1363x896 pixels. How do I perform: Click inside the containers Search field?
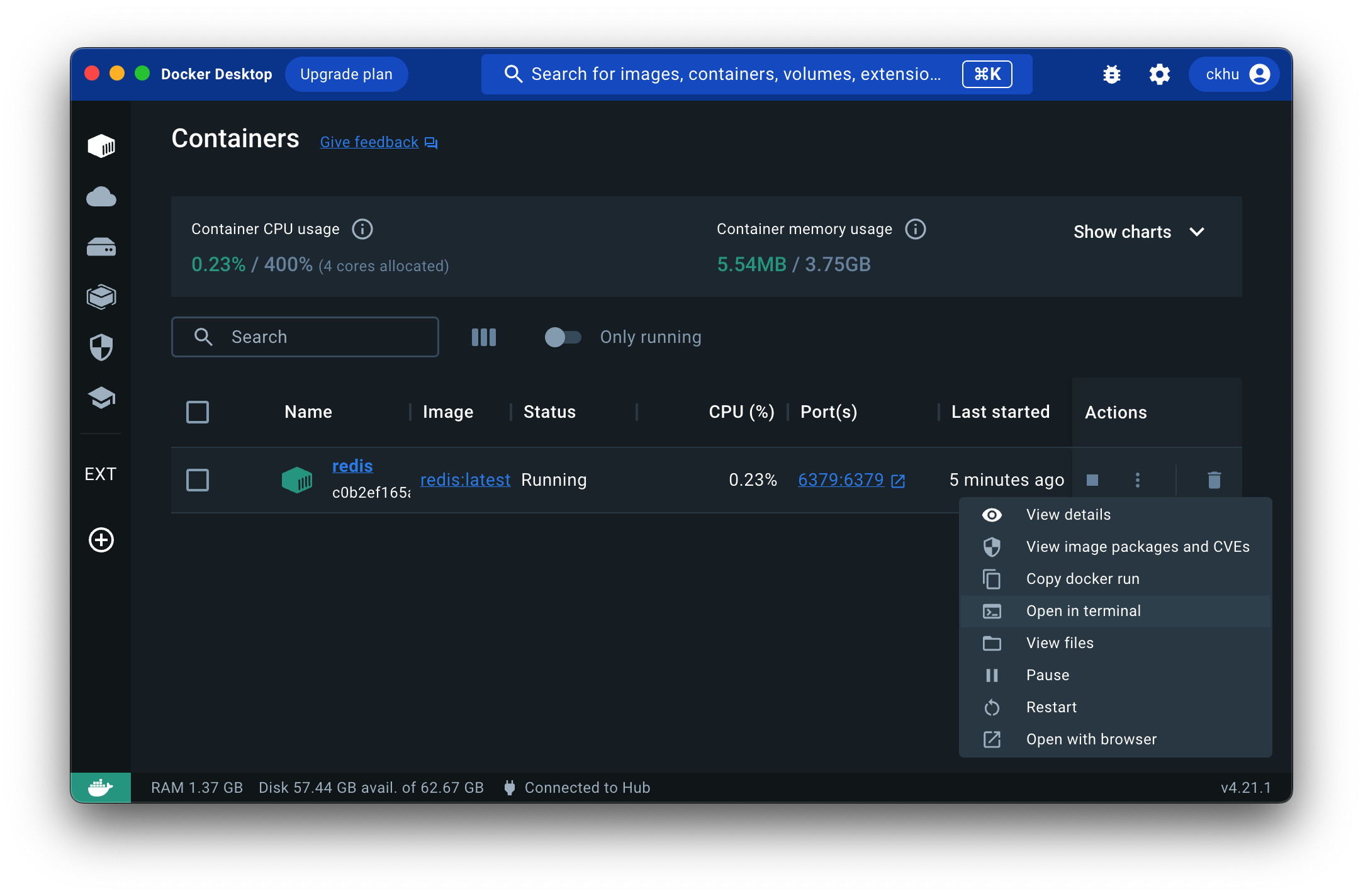pos(305,337)
